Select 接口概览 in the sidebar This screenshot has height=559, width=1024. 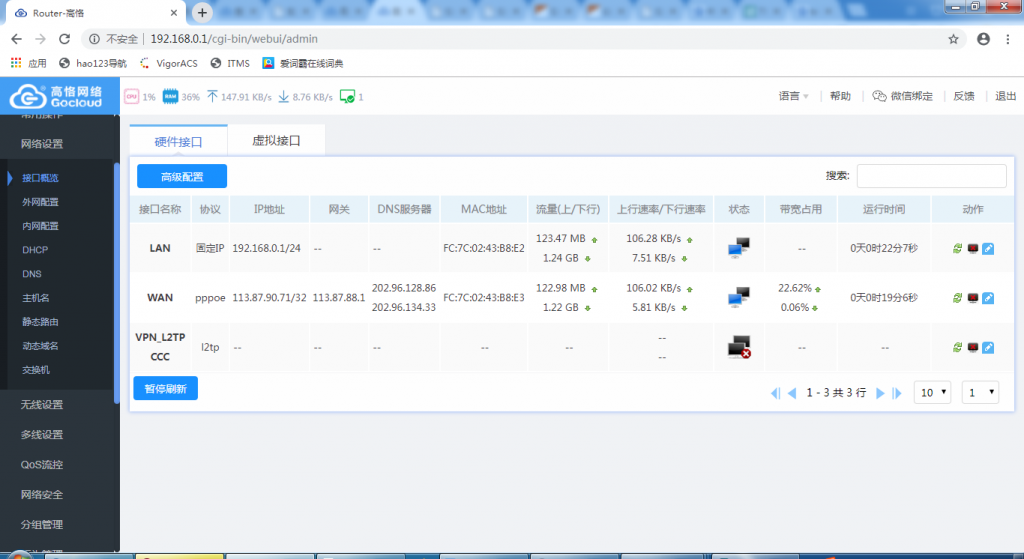pos(40,178)
